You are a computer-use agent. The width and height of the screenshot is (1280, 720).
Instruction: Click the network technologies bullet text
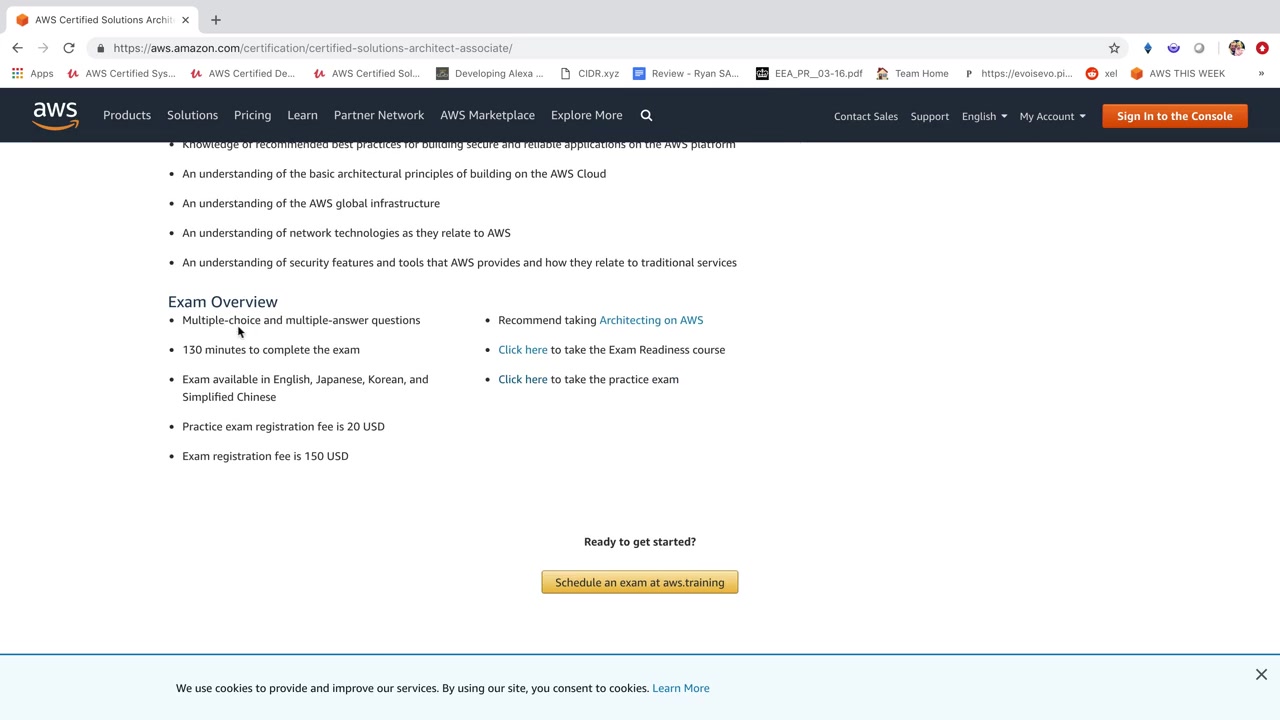coord(346,233)
